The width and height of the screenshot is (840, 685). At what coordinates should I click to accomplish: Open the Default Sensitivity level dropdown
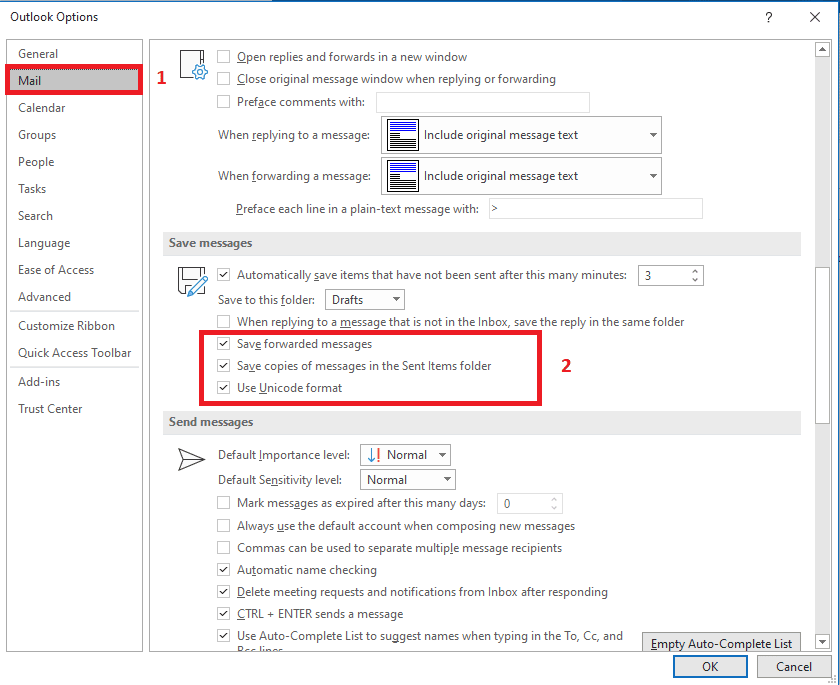pyautogui.click(x=408, y=480)
